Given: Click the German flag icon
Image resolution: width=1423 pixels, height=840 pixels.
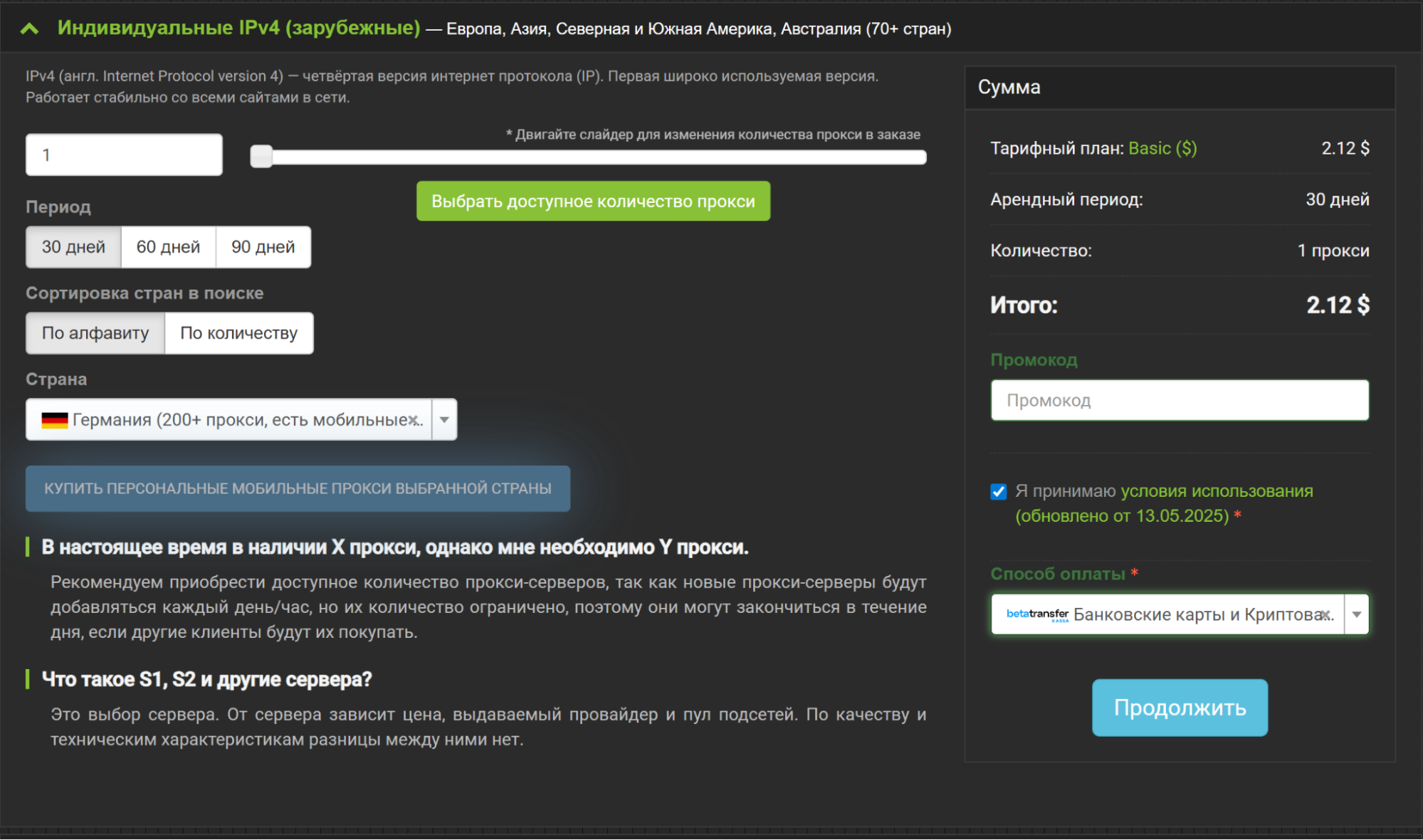Looking at the screenshot, I should tap(54, 420).
